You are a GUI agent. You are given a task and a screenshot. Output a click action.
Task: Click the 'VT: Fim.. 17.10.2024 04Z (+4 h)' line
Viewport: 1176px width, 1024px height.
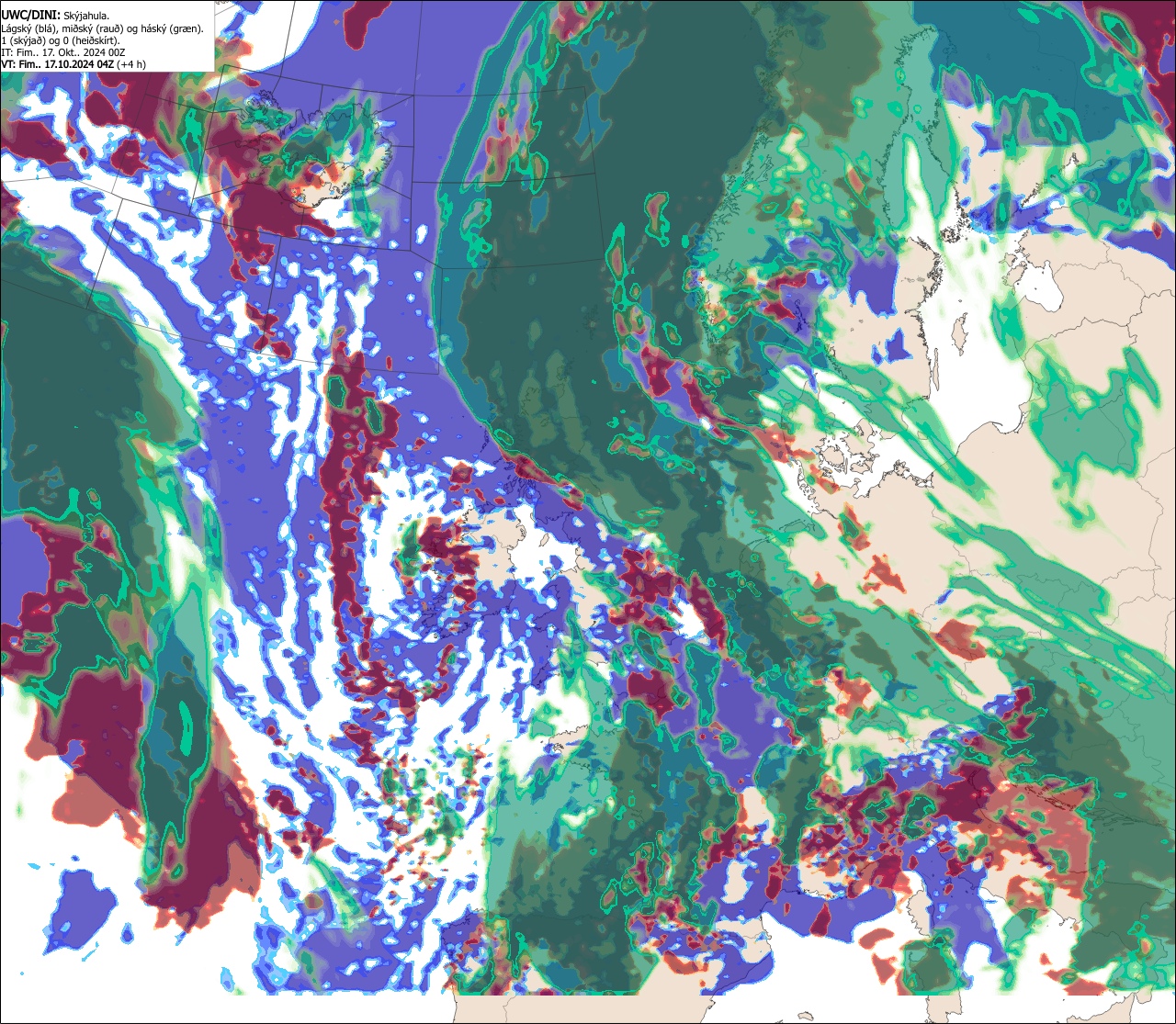click(x=73, y=64)
